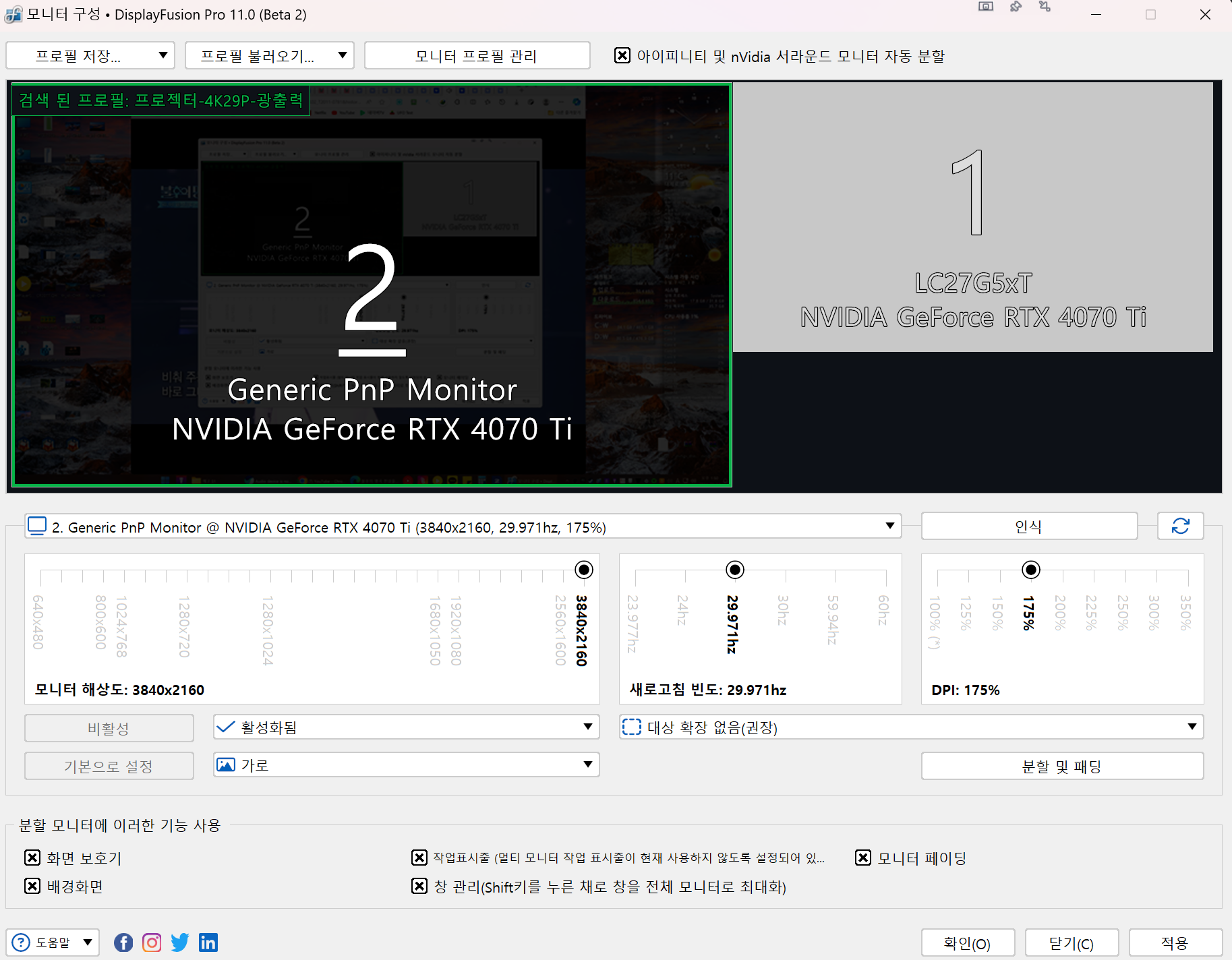The height and width of the screenshot is (960, 1232).
Task: Set refresh rate slider to 60hz
Action: coord(885,570)
